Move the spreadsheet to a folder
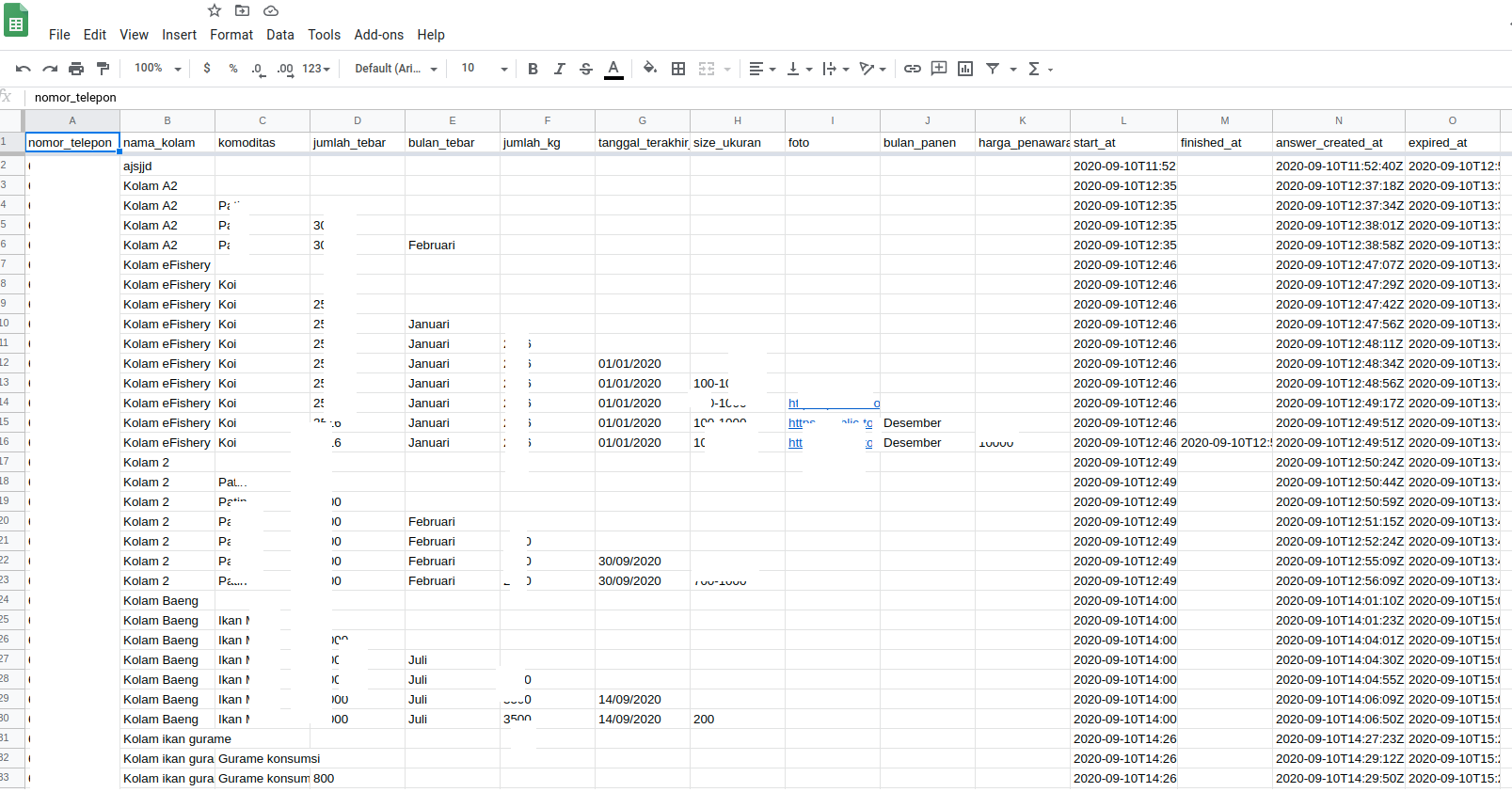The height and width of the screenshot is (792, 1512). point(242,10)
